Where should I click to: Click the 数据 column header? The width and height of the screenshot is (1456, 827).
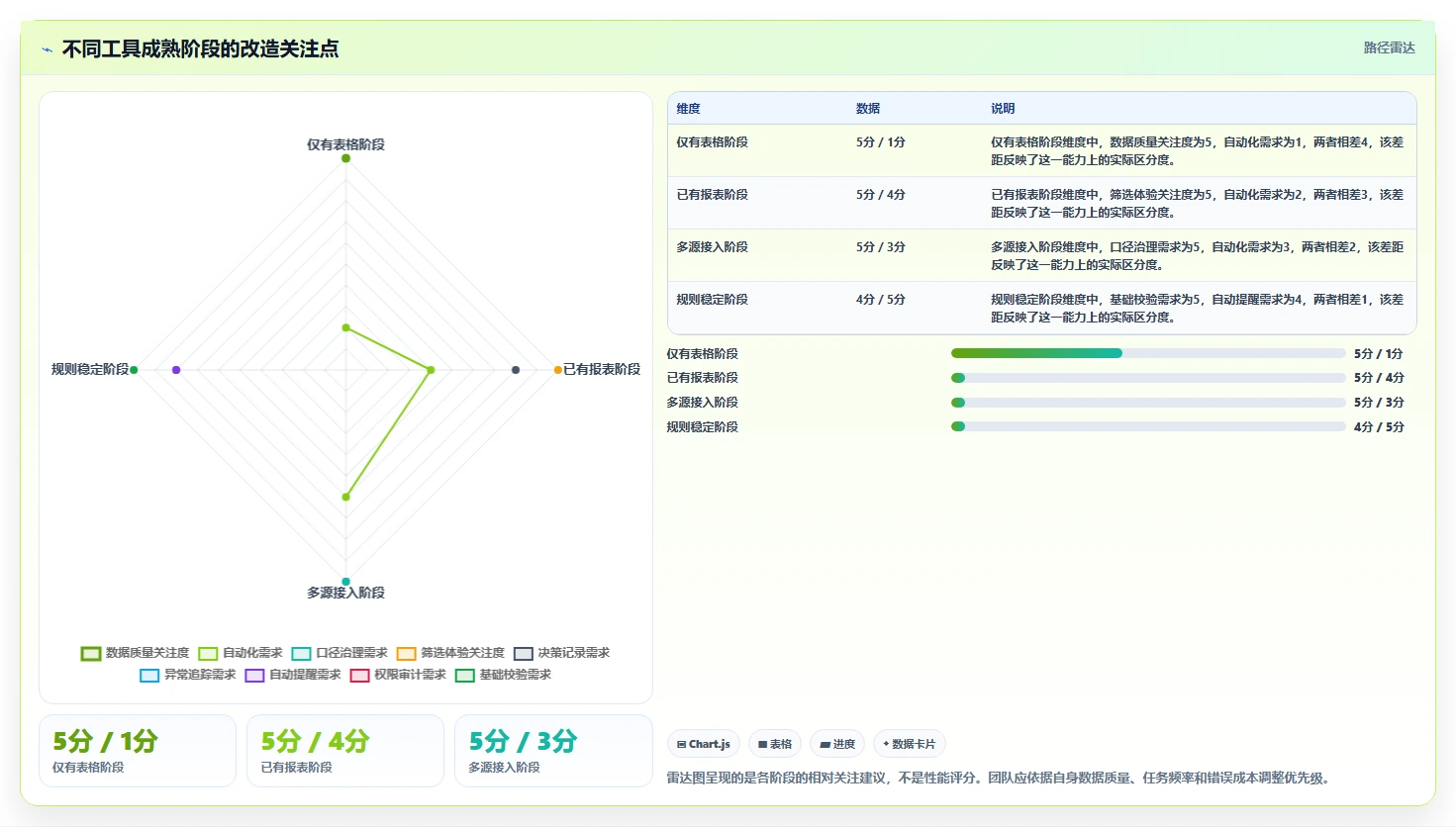point(868,109)
